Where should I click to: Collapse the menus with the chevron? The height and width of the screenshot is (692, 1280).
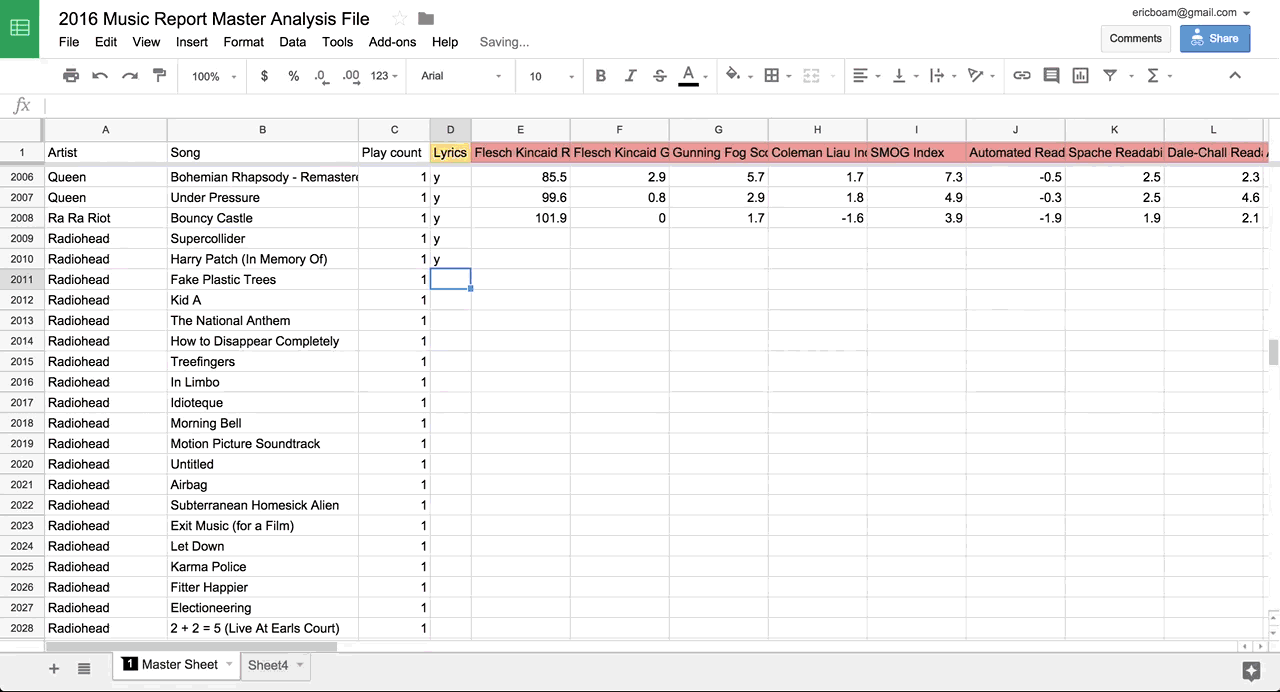click(x=1235, y=76)
